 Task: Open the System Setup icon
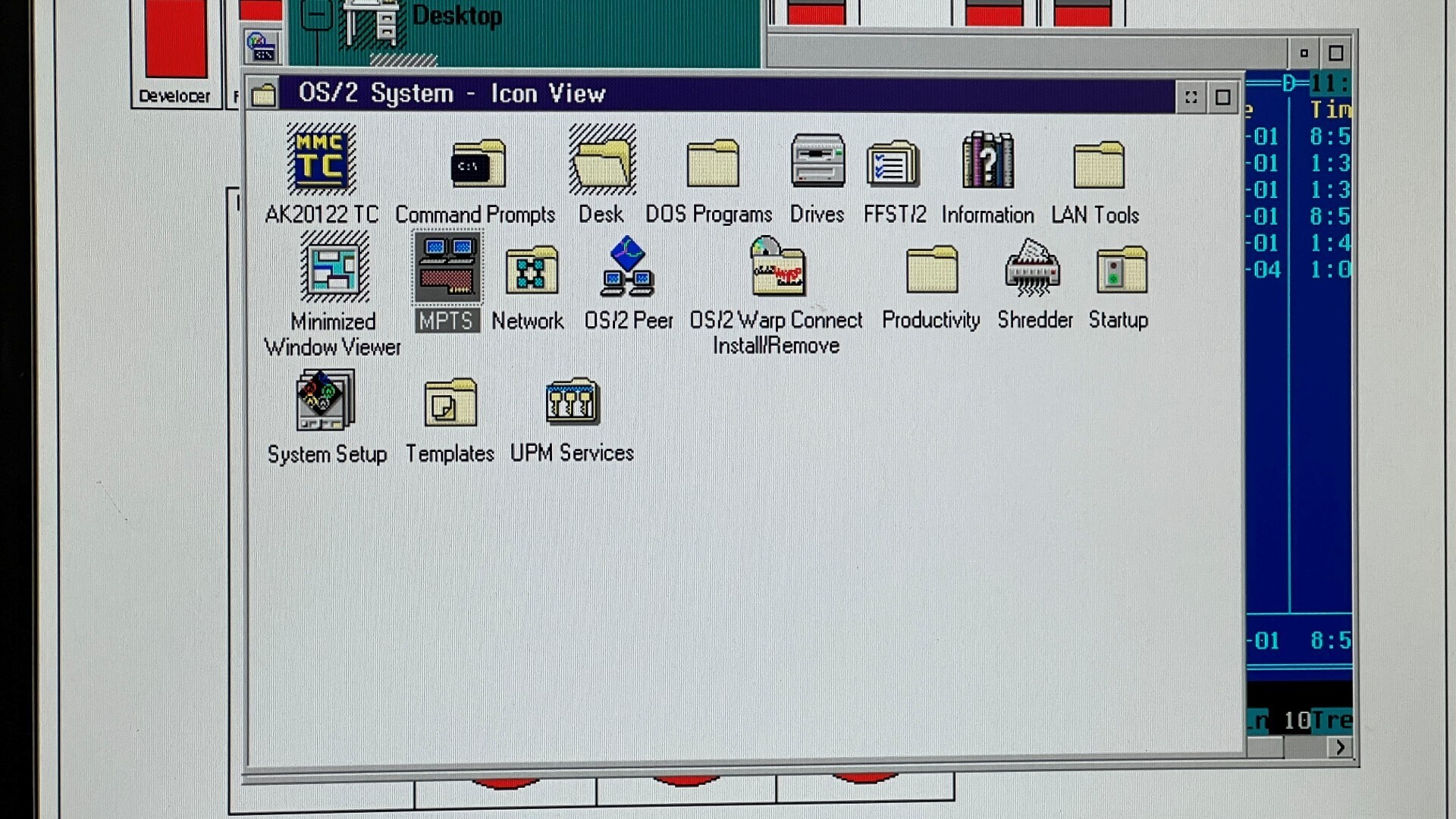(x=325, y=400)
